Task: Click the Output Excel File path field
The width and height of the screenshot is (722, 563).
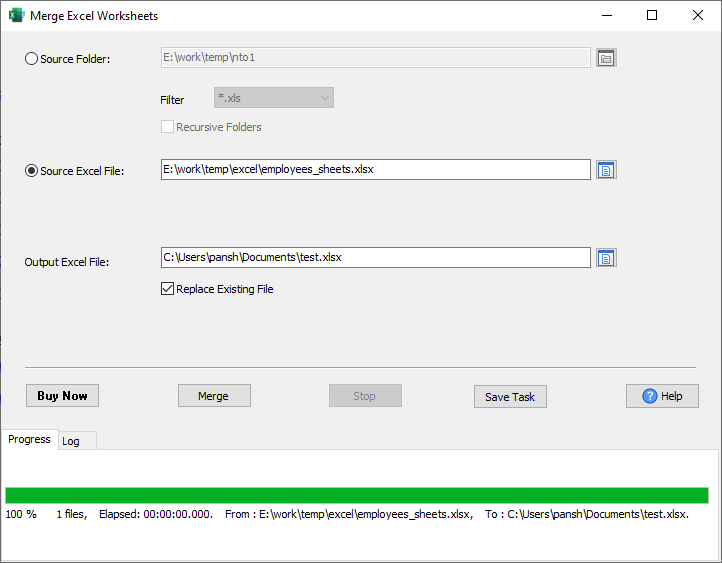Action: coord(376,257)
